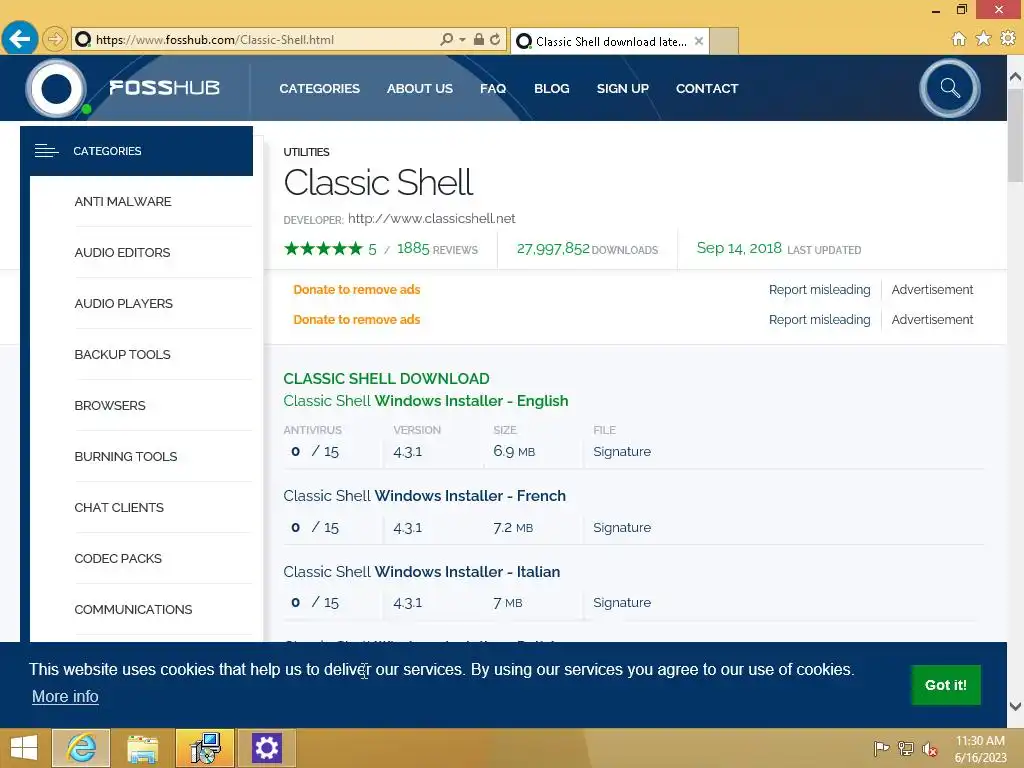Select BROWSERS category
Image resolution: width=1024 pixels, height=768 pixels.
110,405
